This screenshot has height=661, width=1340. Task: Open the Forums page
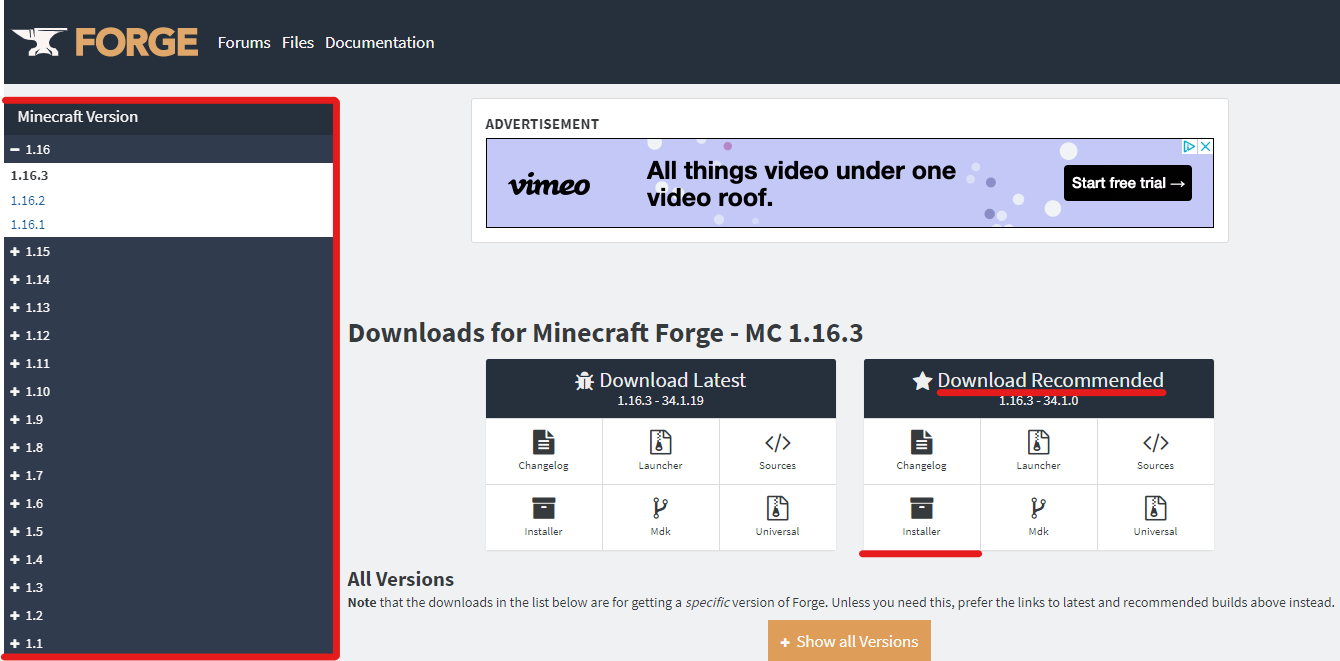click(x=243, y=42)
